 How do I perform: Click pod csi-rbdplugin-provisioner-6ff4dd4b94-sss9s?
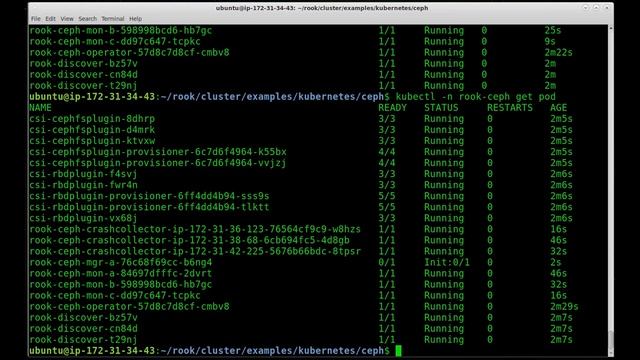point(149,196)
